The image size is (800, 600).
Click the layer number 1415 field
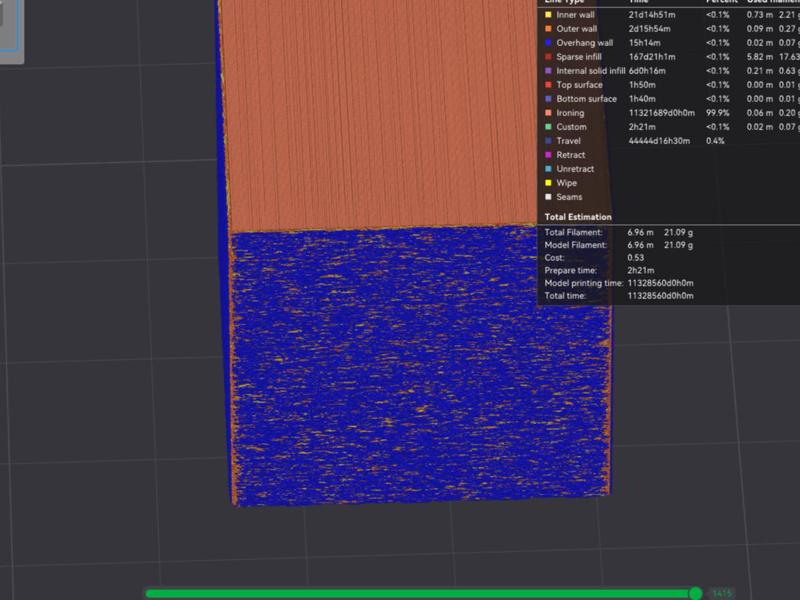(722, 593)
